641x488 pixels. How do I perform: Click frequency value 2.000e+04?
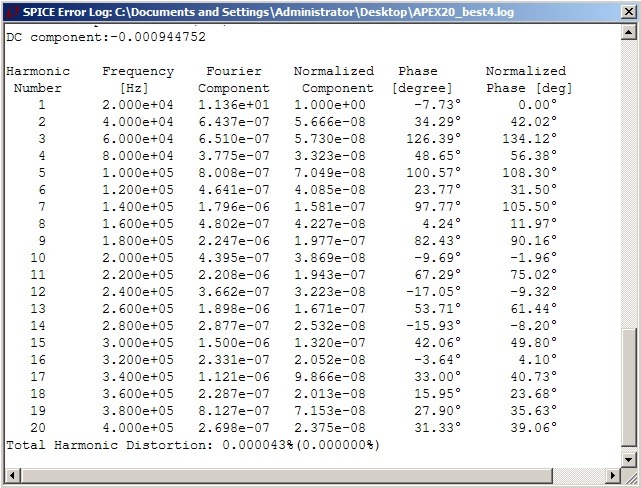[138, 105]
